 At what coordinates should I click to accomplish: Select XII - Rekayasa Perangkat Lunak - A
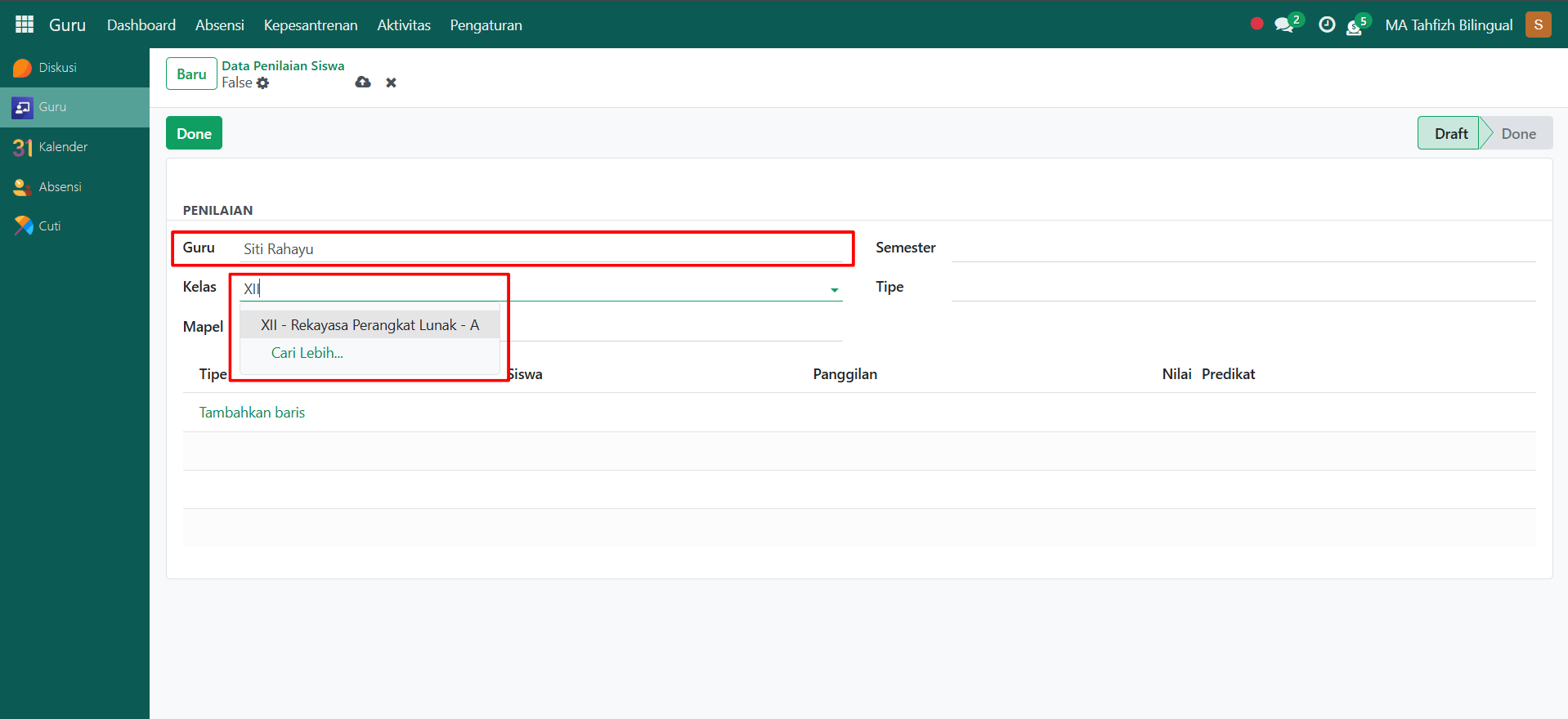coord(370,325)
